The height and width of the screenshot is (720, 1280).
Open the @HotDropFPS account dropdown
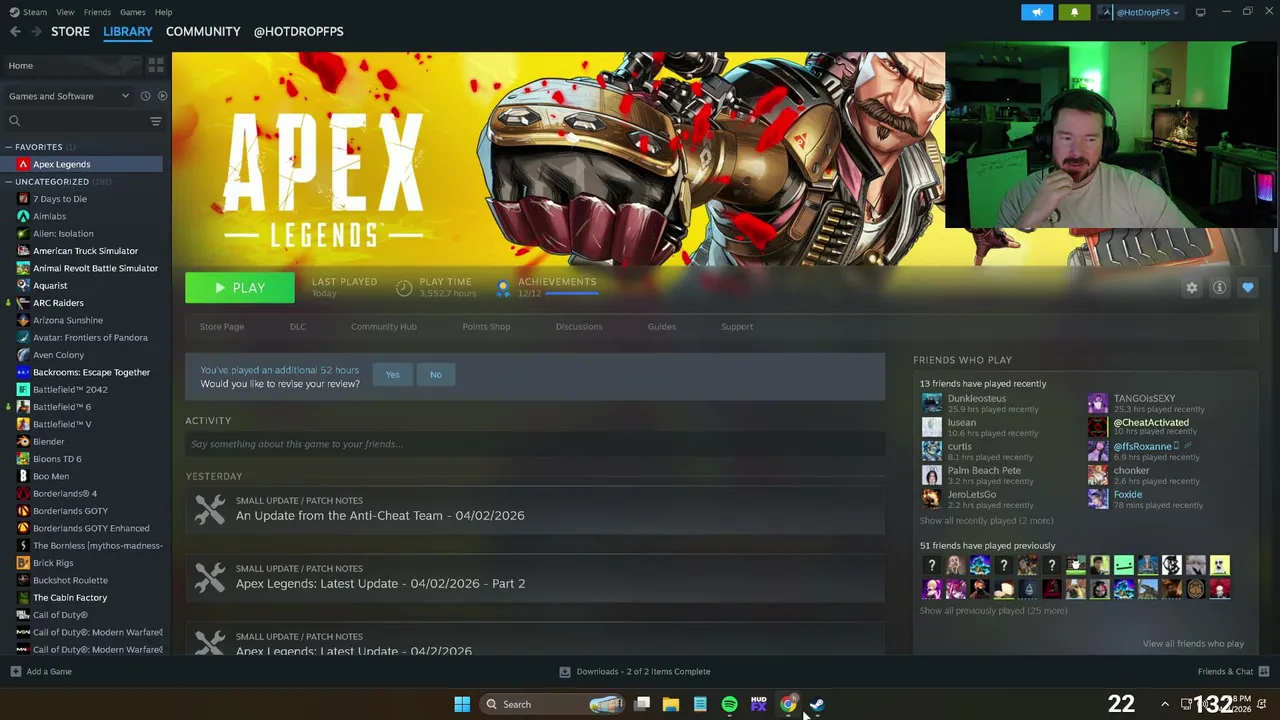(1139, 12)
